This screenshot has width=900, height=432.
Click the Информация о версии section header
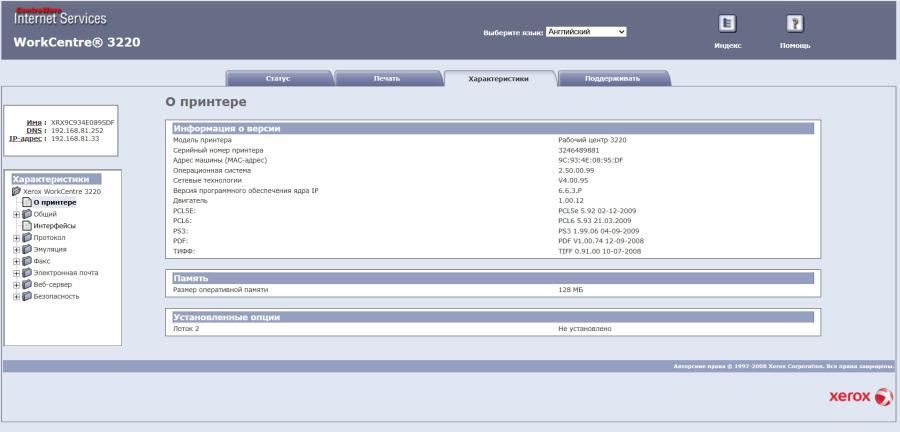(493, 129)
